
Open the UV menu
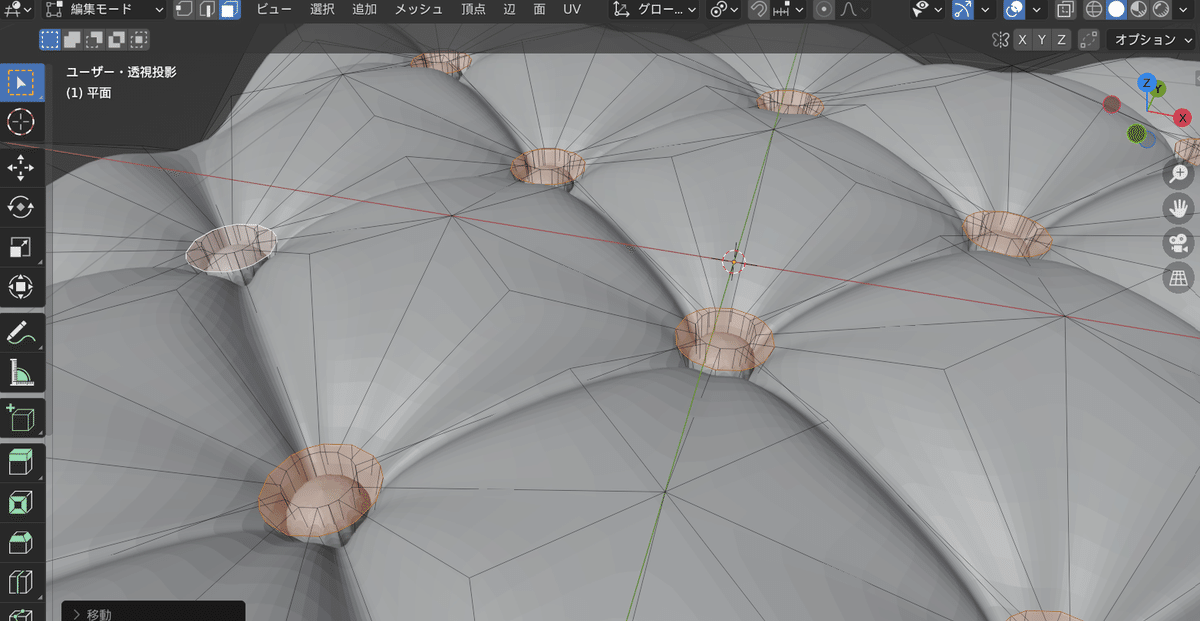(571, 10)
